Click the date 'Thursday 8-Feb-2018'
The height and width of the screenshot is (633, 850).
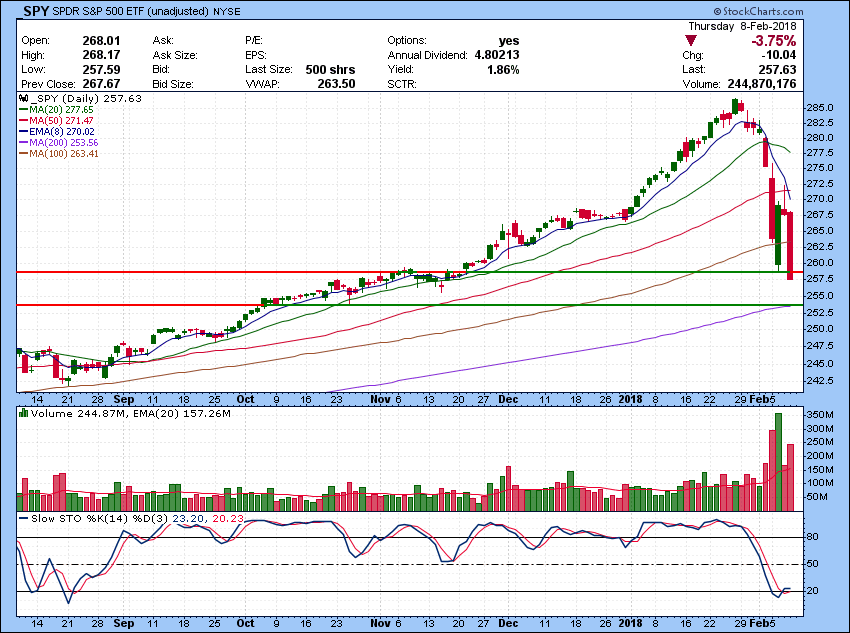pyautogui.click(x=742, y=26)
